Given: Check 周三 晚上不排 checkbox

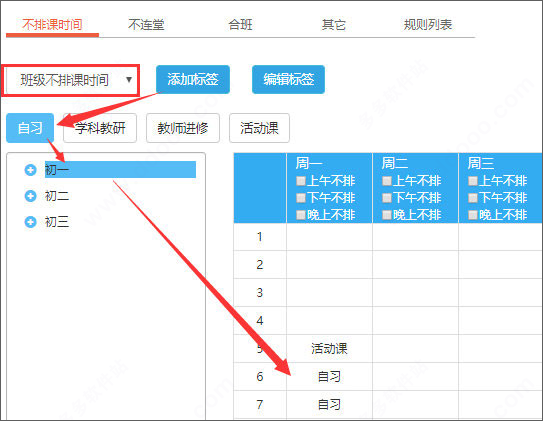Looking at the screenshot, I should point(472,215).
